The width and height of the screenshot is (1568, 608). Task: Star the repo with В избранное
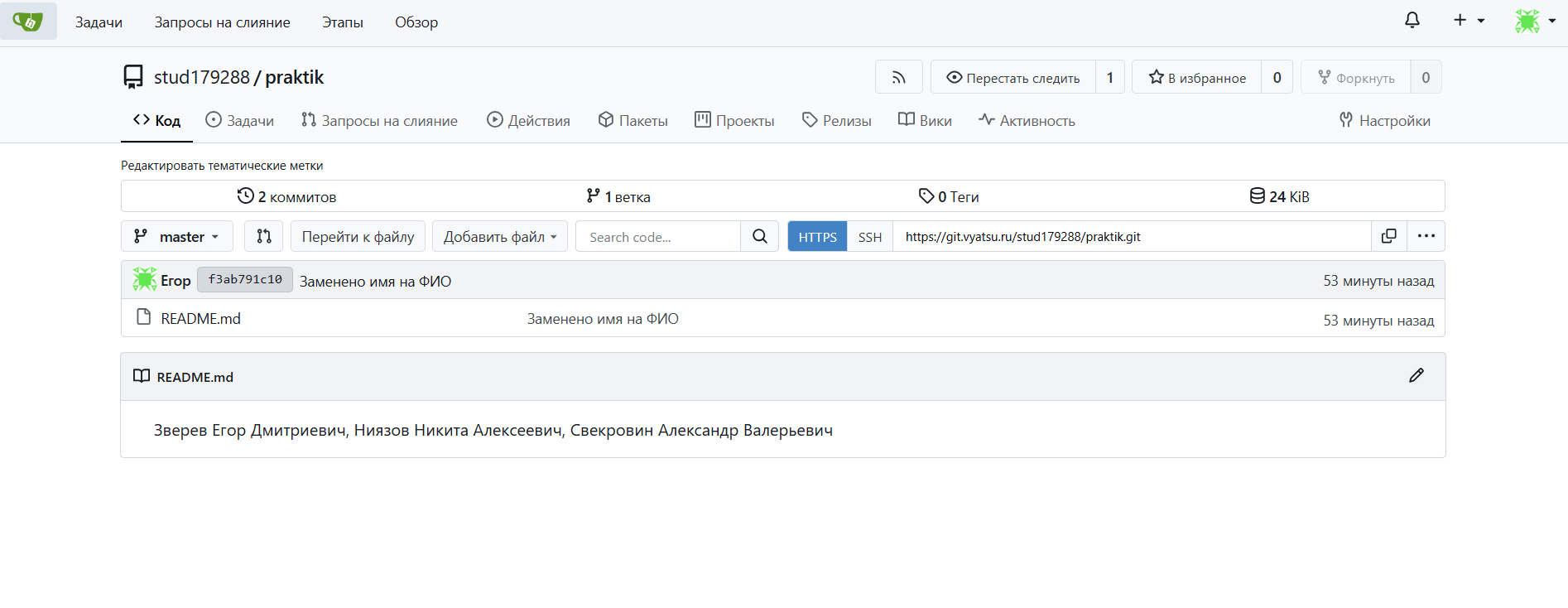(x=1197, y=78)
